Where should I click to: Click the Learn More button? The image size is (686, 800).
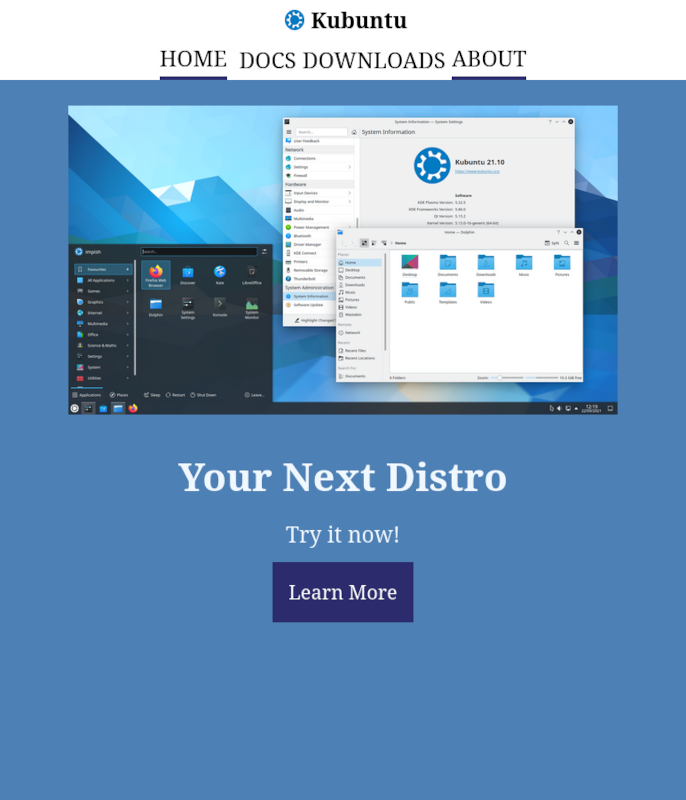point(343,592)
